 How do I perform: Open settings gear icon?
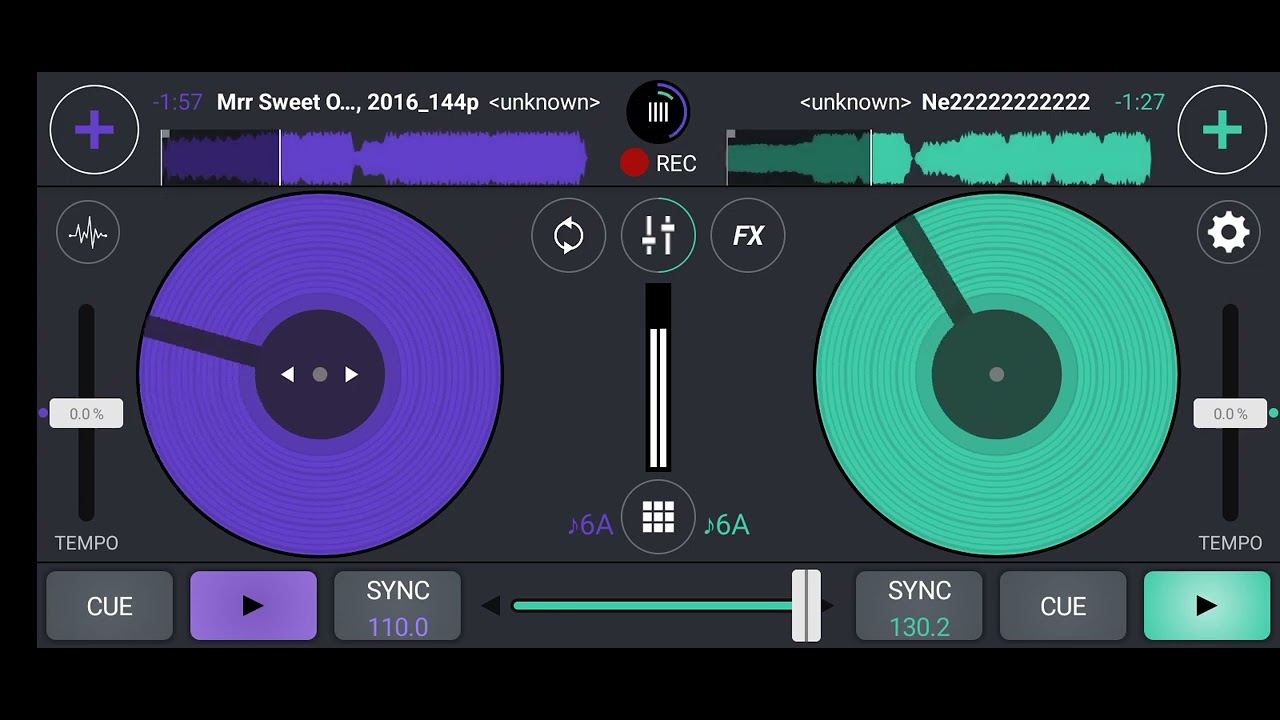click(x=1228, y=233)
